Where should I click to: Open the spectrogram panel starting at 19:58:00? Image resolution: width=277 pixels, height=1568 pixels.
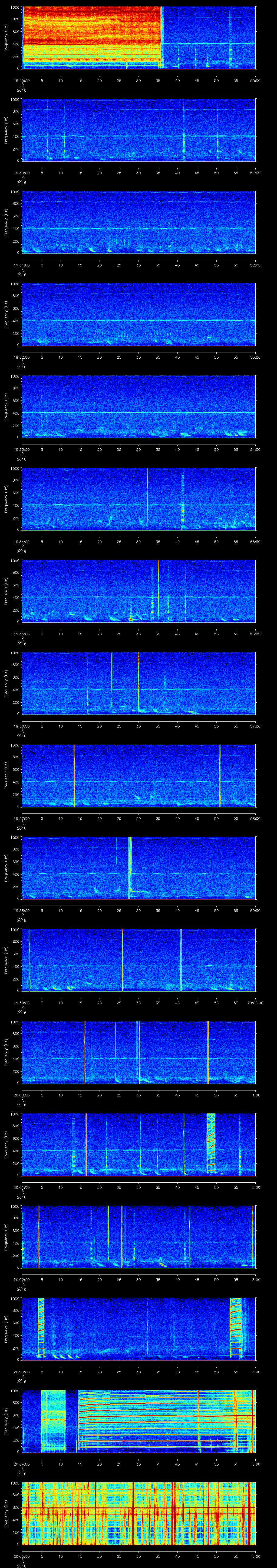point(139,868)
